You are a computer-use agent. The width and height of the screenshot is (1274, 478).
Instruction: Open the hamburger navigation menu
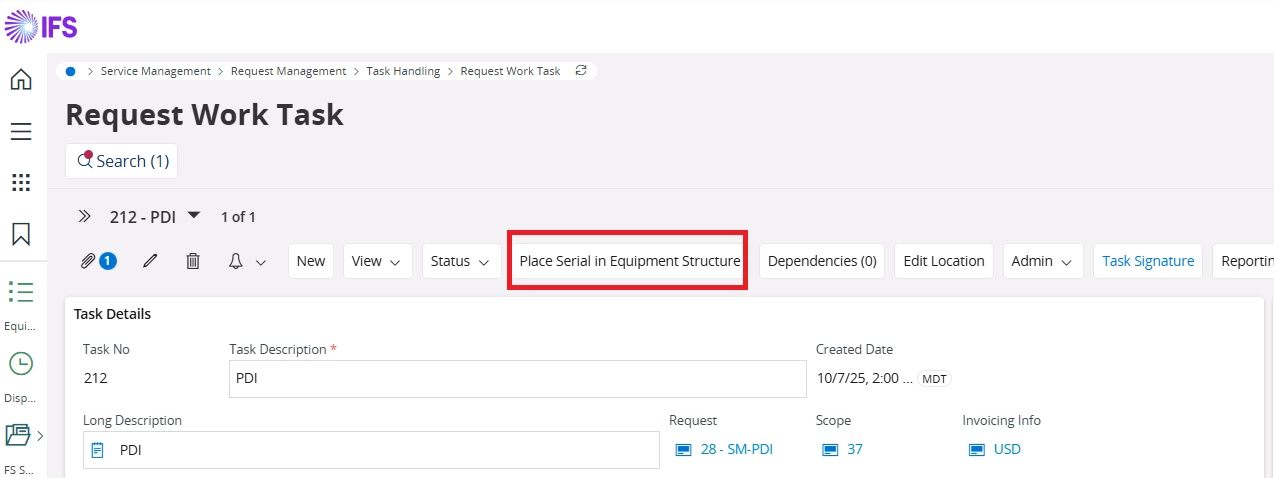coord(20,131)
